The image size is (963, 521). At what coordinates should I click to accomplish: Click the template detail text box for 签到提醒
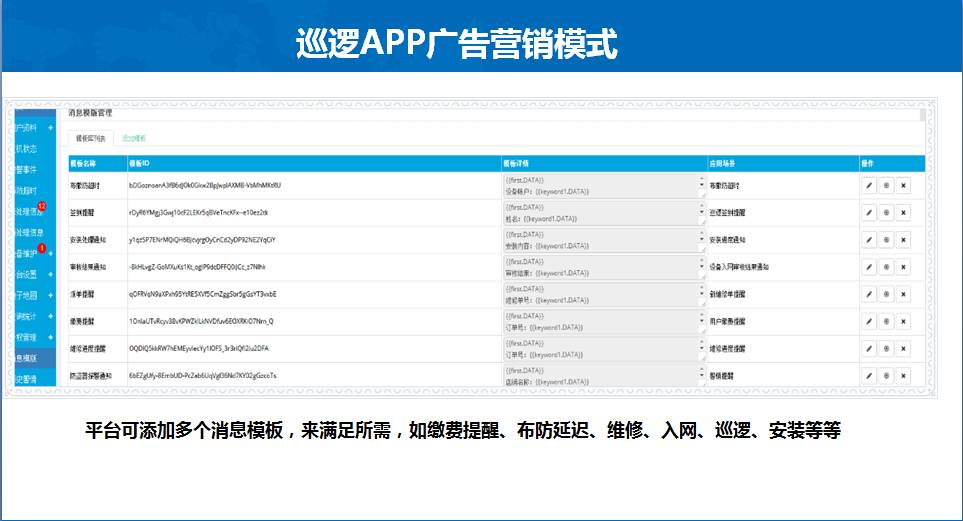tap(600, 212)
